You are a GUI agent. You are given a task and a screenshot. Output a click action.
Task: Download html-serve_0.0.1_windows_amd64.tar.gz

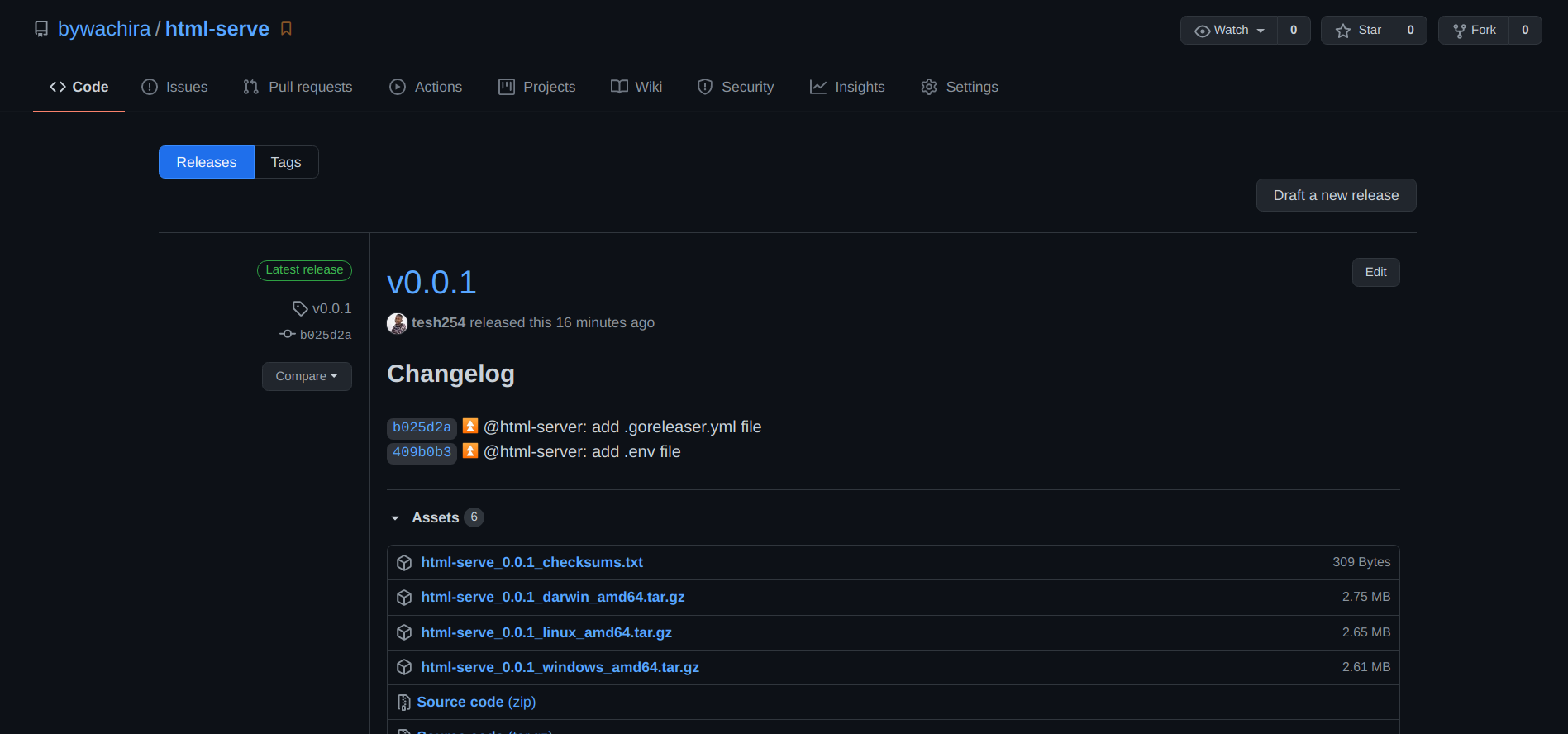(560, 667)
